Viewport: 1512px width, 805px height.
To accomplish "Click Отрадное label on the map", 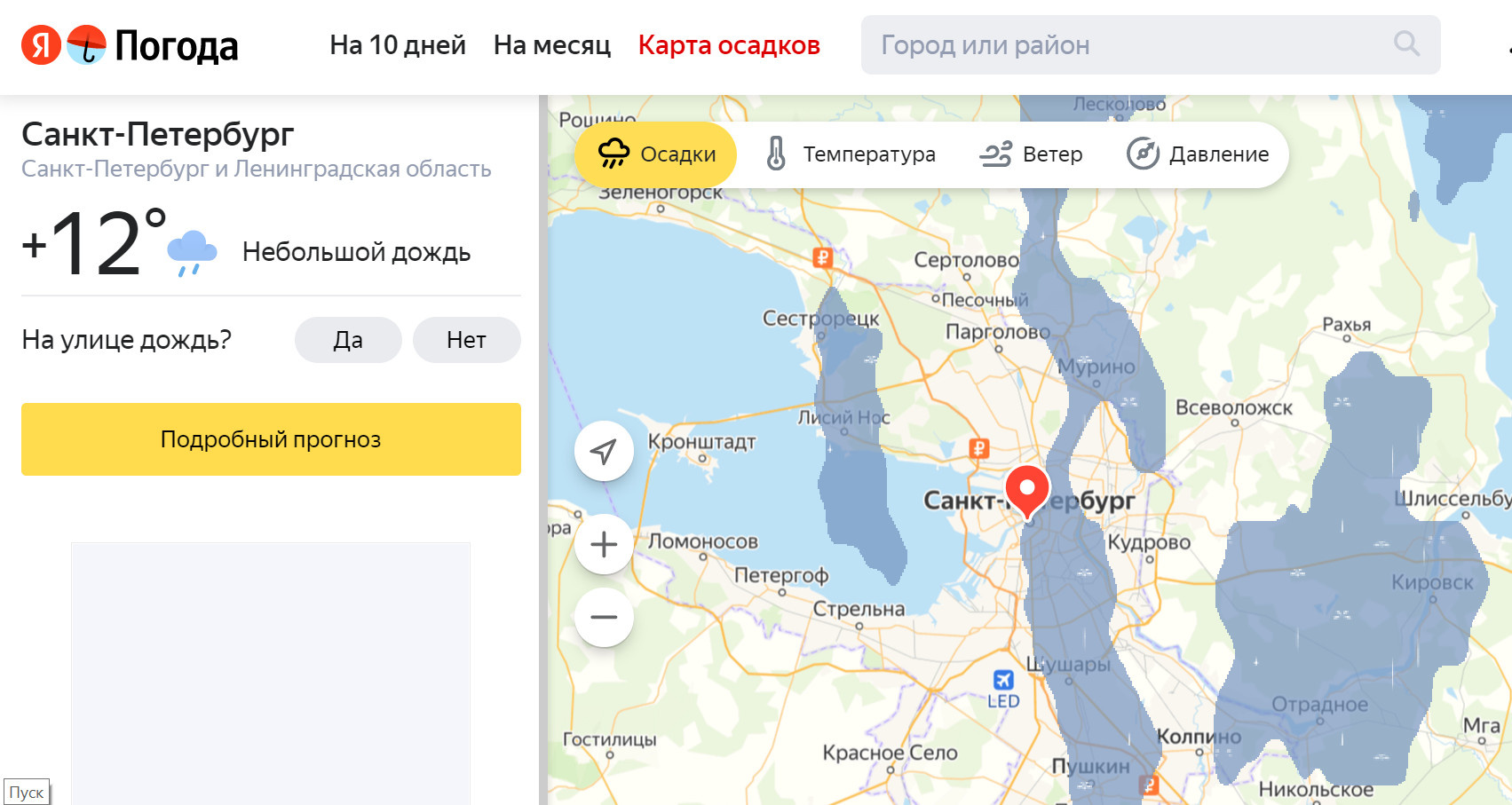I will (x=1319, y=705).
